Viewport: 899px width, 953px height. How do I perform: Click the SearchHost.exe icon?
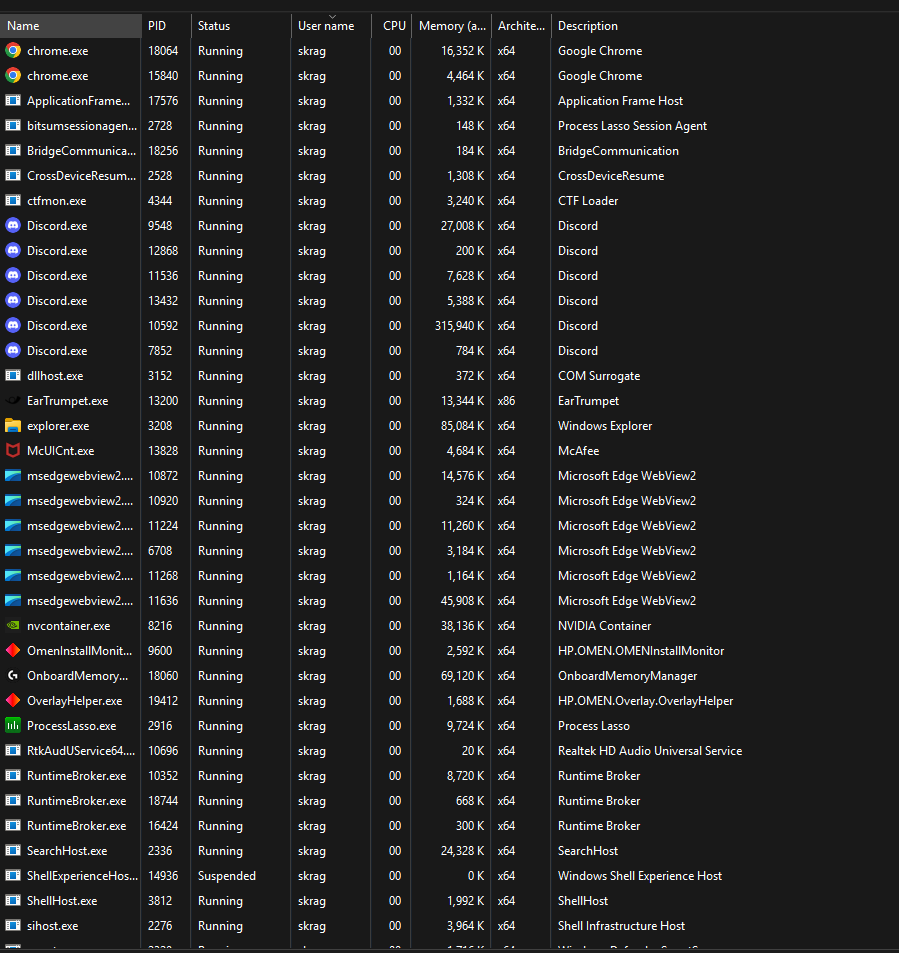pos(13,850)
